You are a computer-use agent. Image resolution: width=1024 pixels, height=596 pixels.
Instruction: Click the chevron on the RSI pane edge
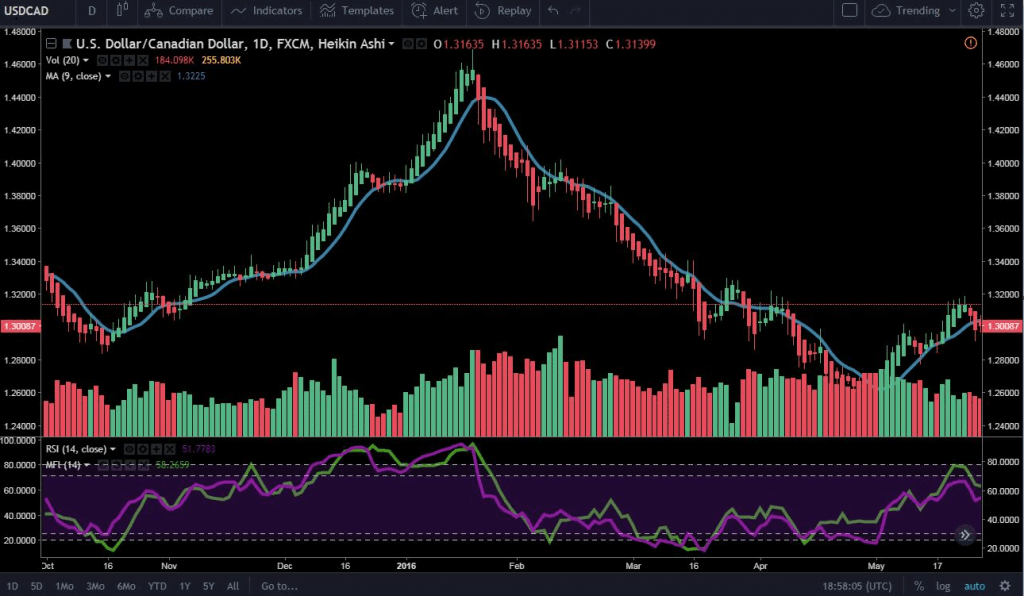coord(964,534)
